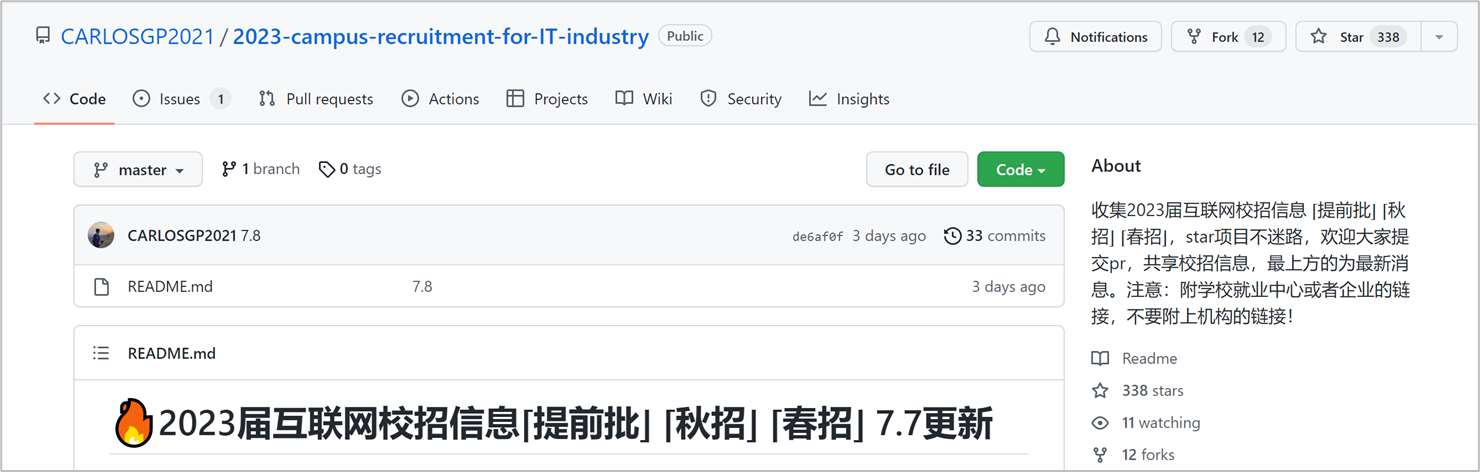Open the Insights tab
Viewport: 1480px width, 472px height.
click(x=850, y=99)
